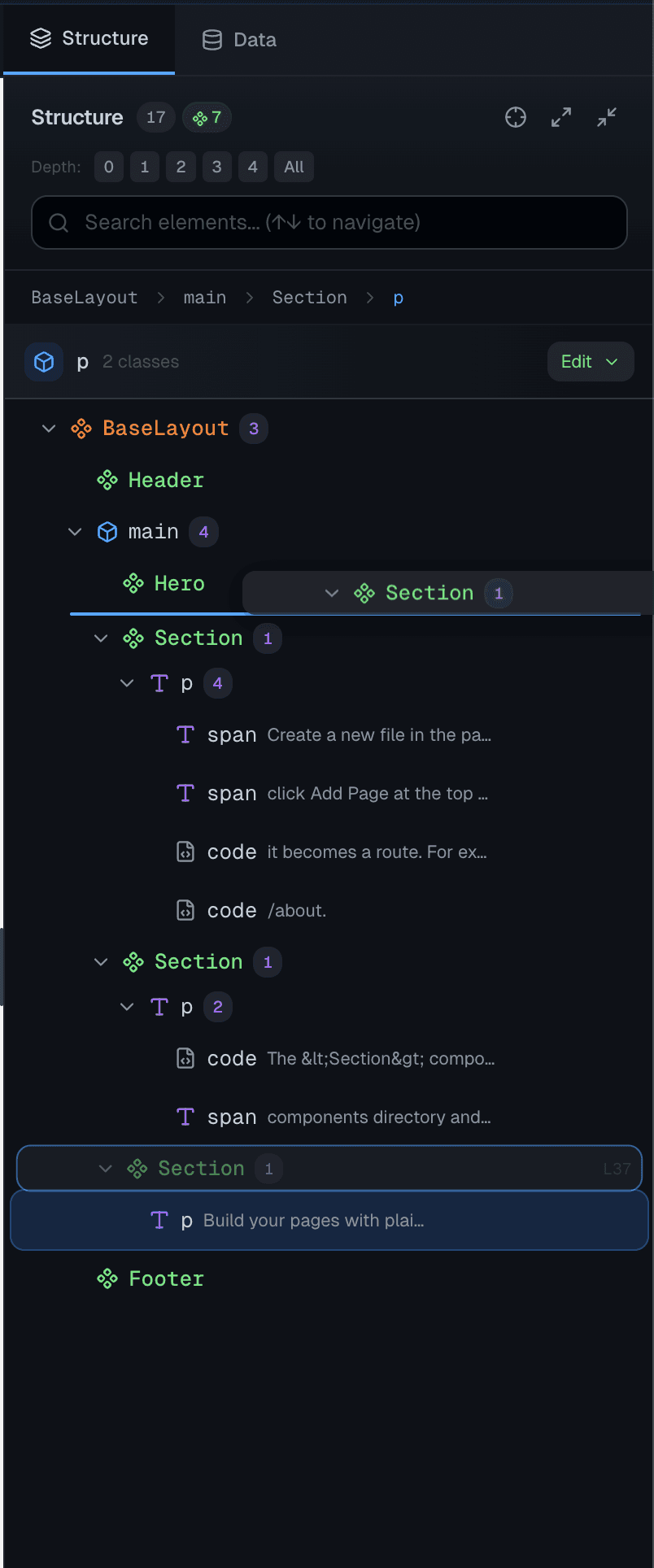Select depth level 2 filter
Screen dimensions: 654x1568
(181, 167)
